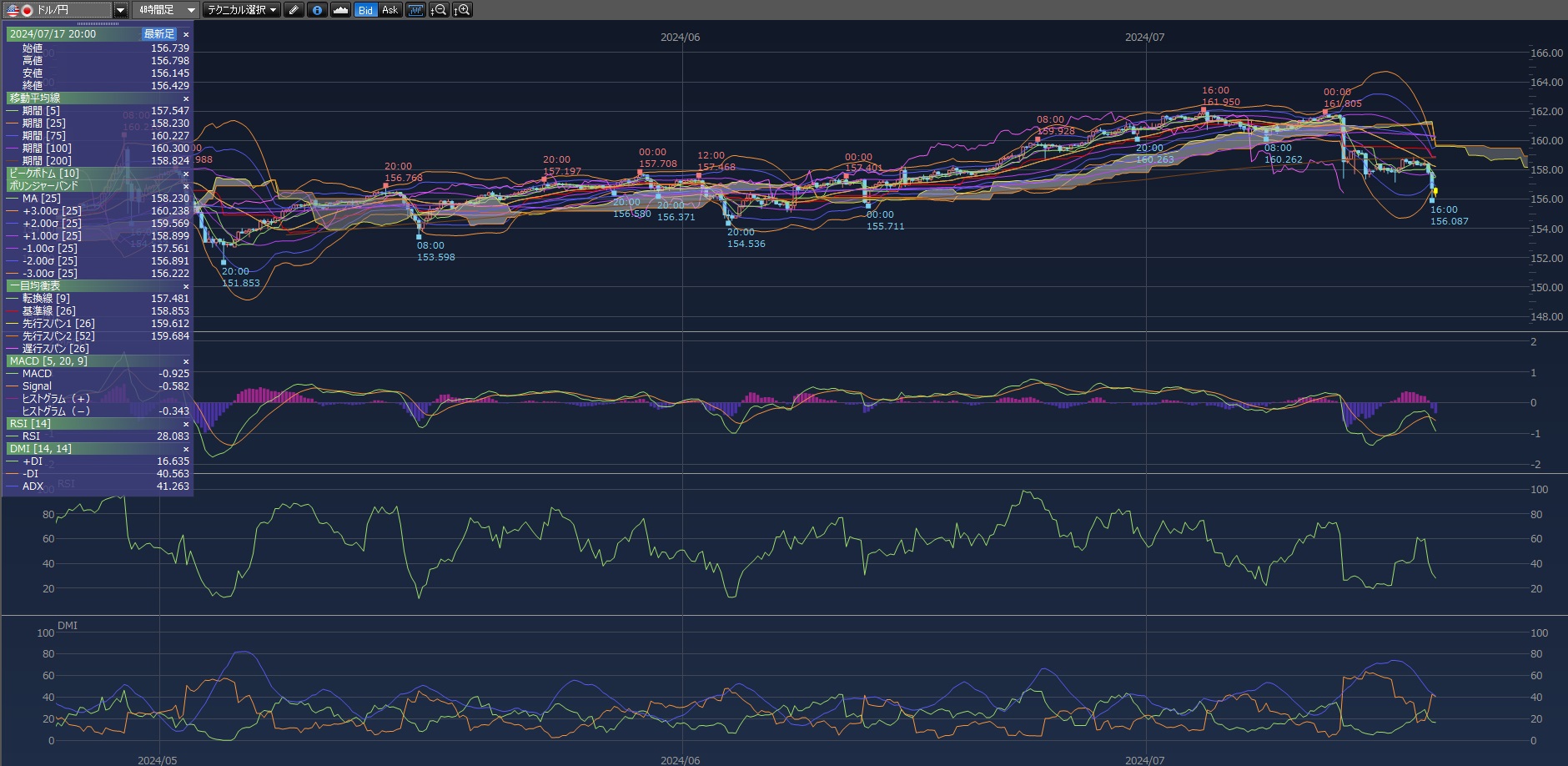This screenshot has height=766, width=1568.
Task: Open the ドル/円 currency pair dropdown arrow
Action: [120, 10]
